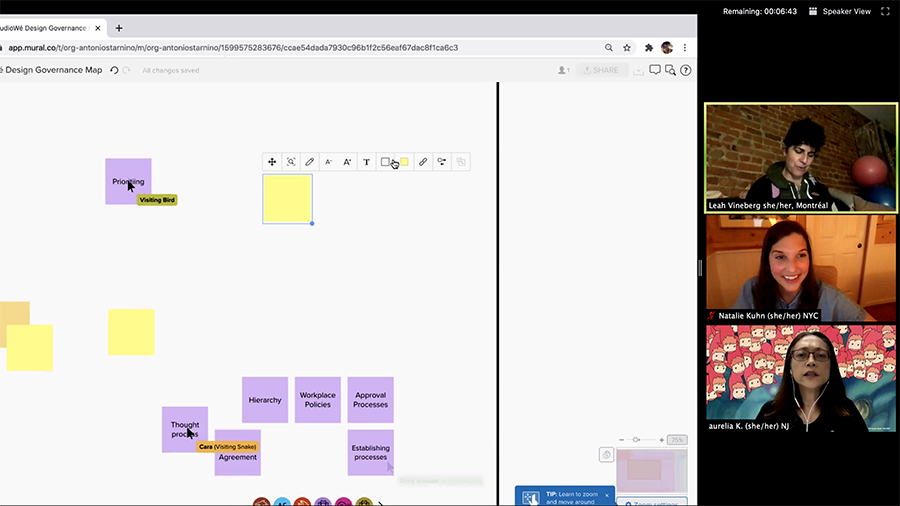This screenshot has height=506, width=900.
Task: Click the move icon in the sticky toolbar
Action: [272, 162]
